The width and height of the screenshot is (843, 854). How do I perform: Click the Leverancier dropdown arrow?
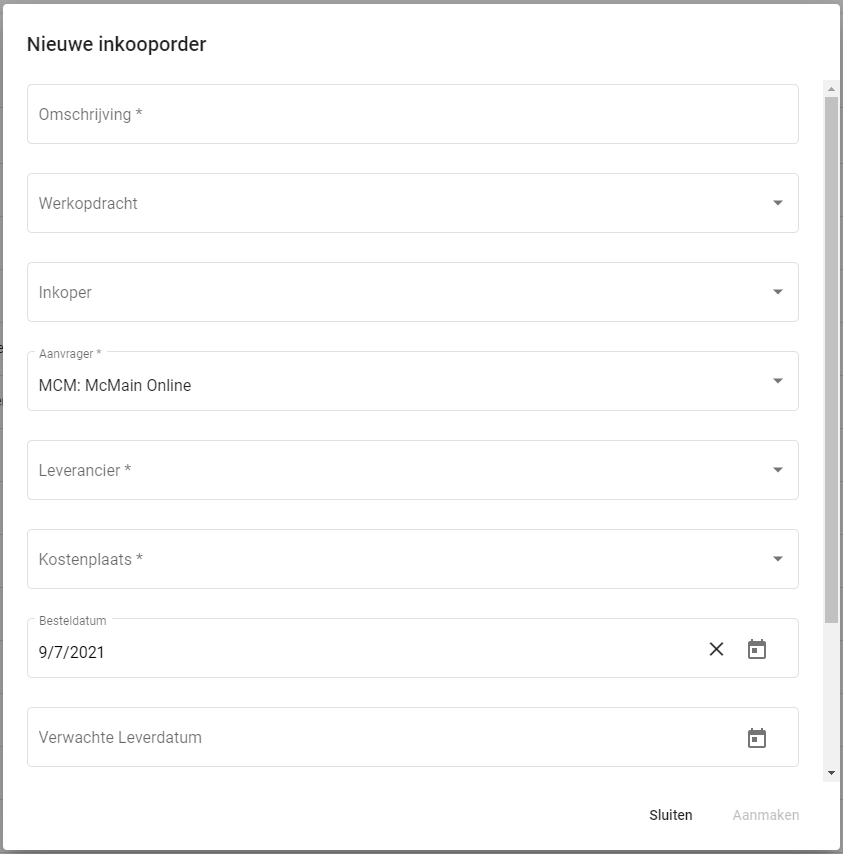point(778,470)
